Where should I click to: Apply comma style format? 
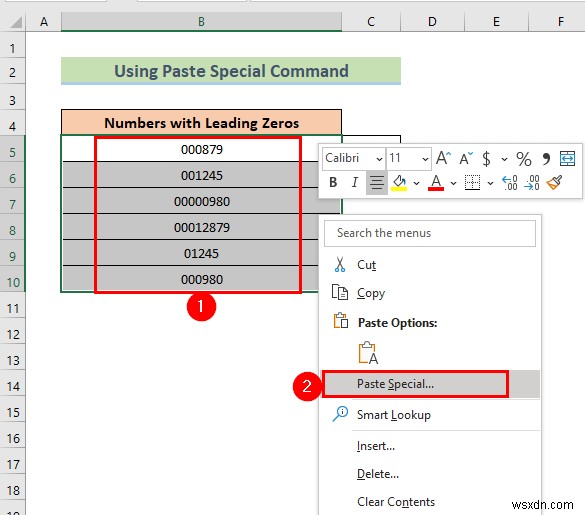pos(546,159)
